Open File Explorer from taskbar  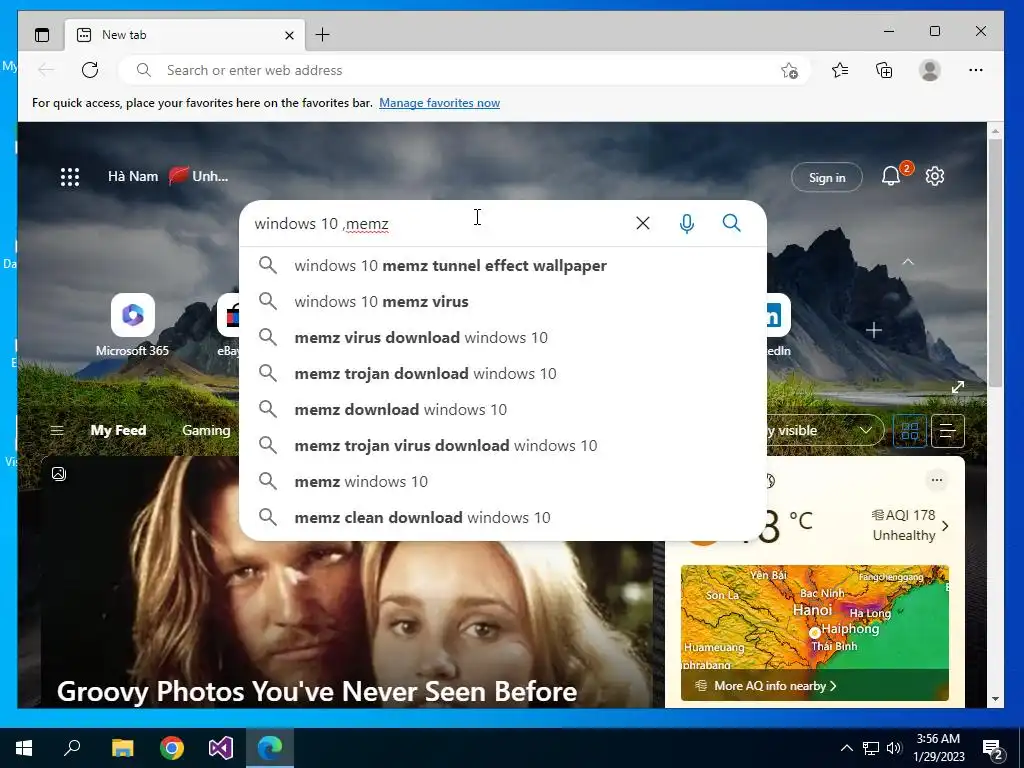tap(122, 748)
